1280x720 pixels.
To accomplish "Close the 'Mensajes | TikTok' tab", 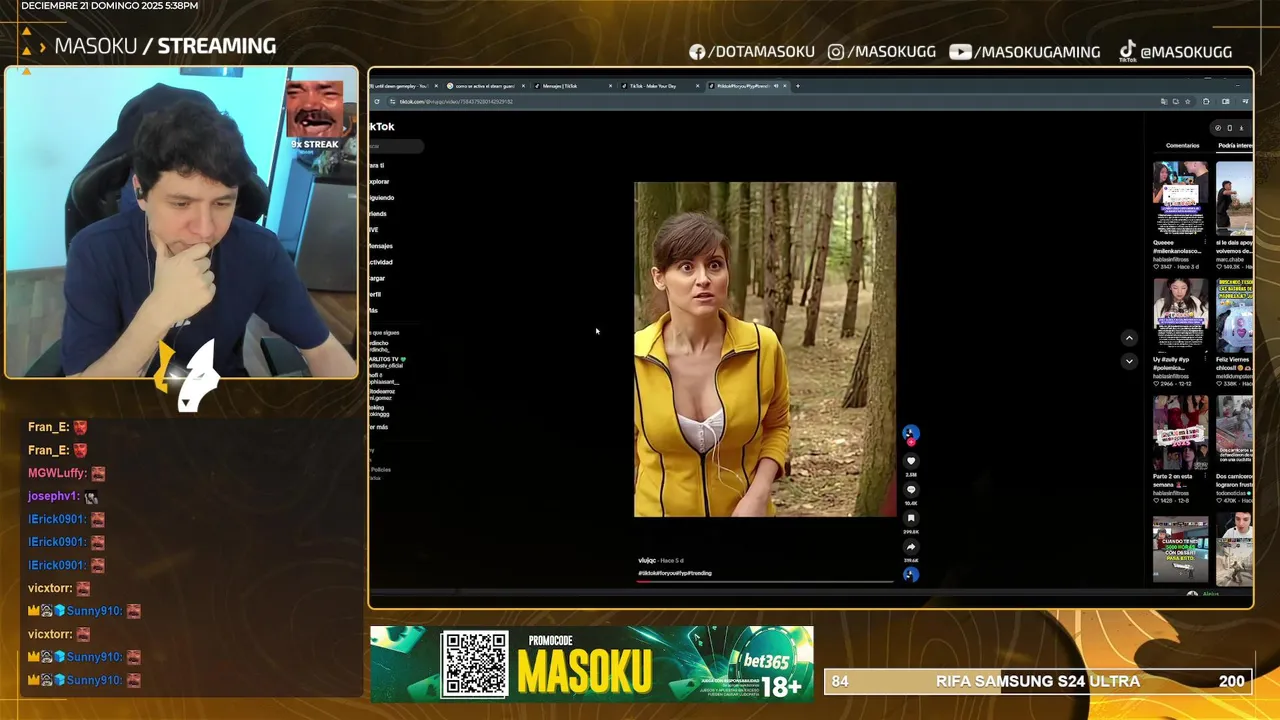I will 610,86.
